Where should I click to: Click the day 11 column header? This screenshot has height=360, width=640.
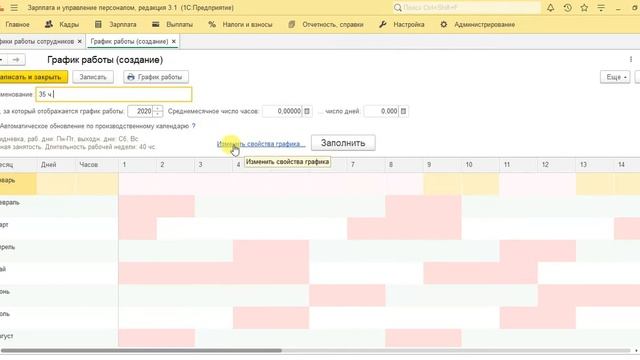pyautogui.click(x=518, y=164)
